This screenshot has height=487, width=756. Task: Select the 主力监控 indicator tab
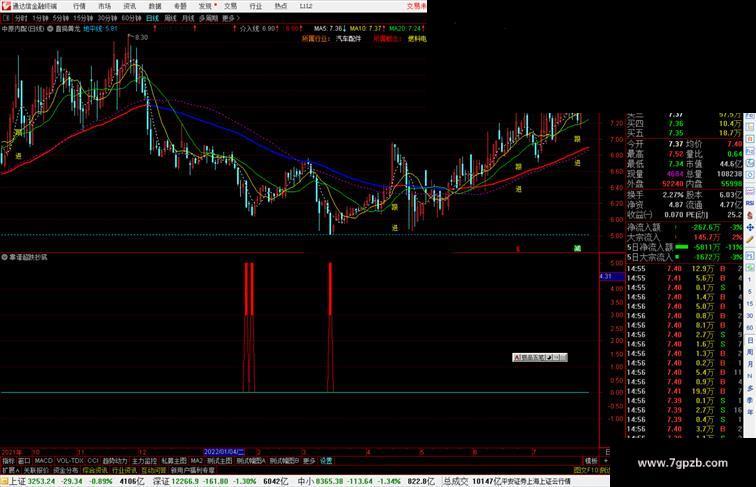pos(144,461)
